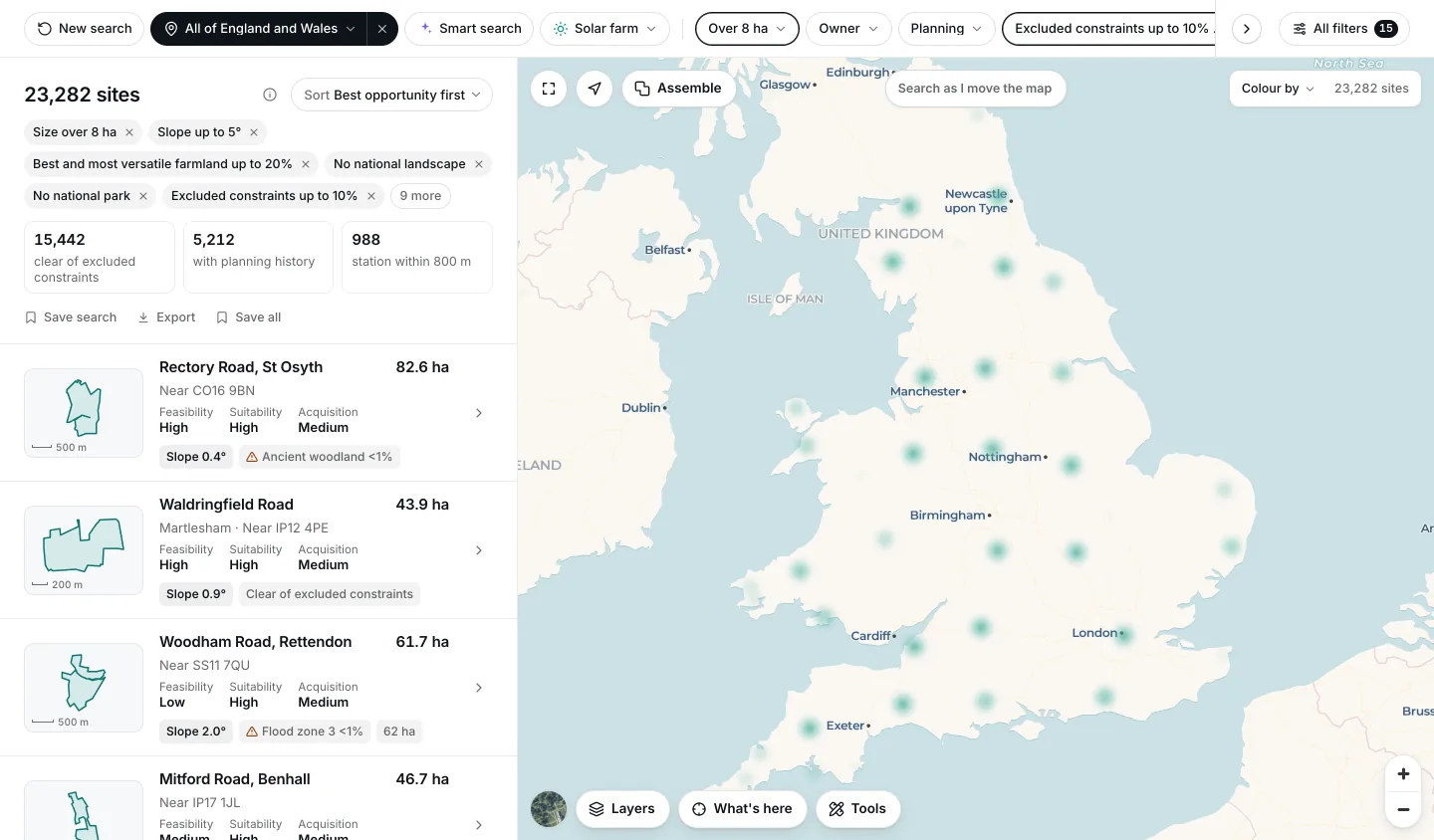Open Sort Best opportunity first dropdown
Viewport: 1434px width, 840px height.
[x=391, y=95]
